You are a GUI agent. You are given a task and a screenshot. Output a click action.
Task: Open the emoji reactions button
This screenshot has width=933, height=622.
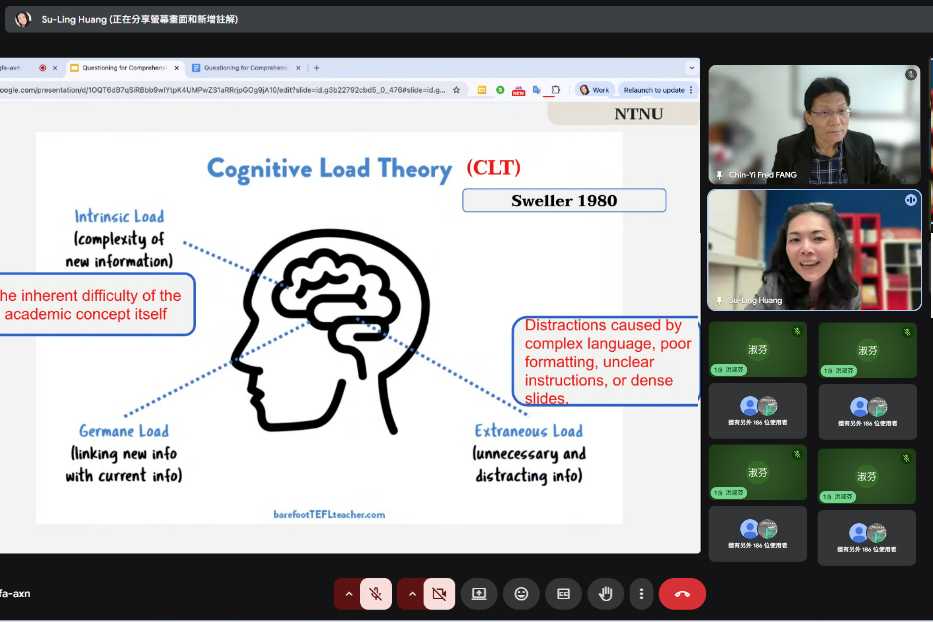521,594
